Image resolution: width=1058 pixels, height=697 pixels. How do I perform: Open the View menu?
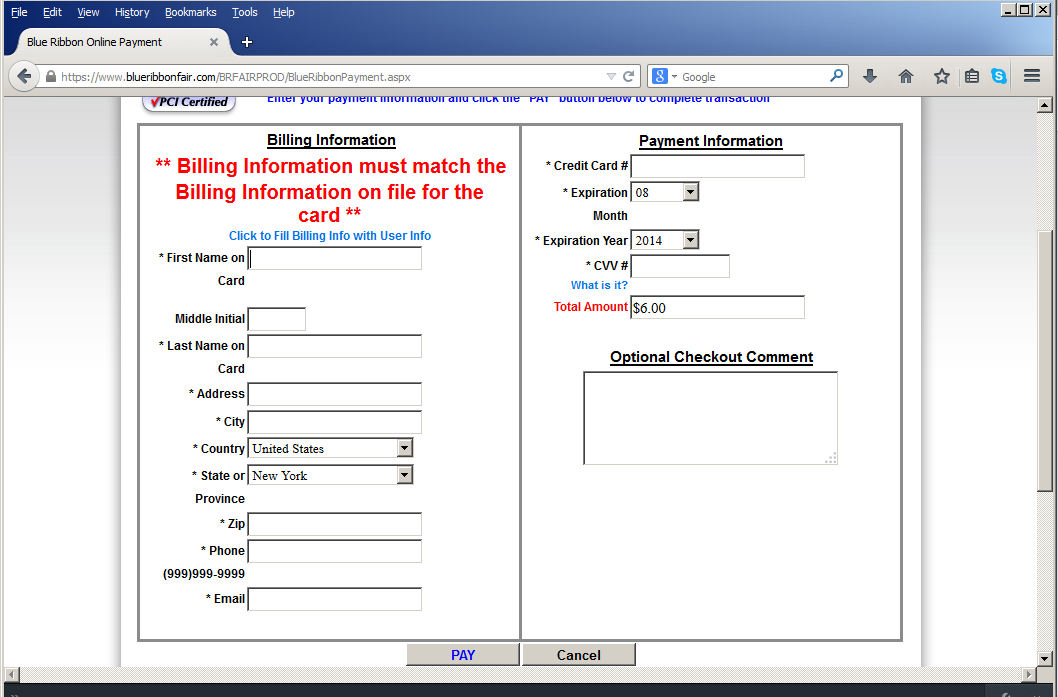tap(88, 12)
